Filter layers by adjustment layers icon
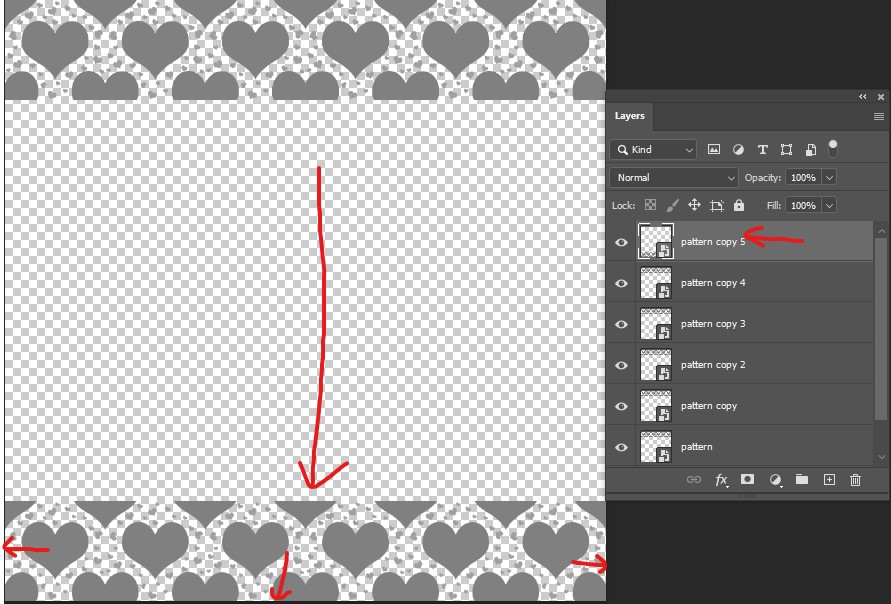 tap(738, 149)
